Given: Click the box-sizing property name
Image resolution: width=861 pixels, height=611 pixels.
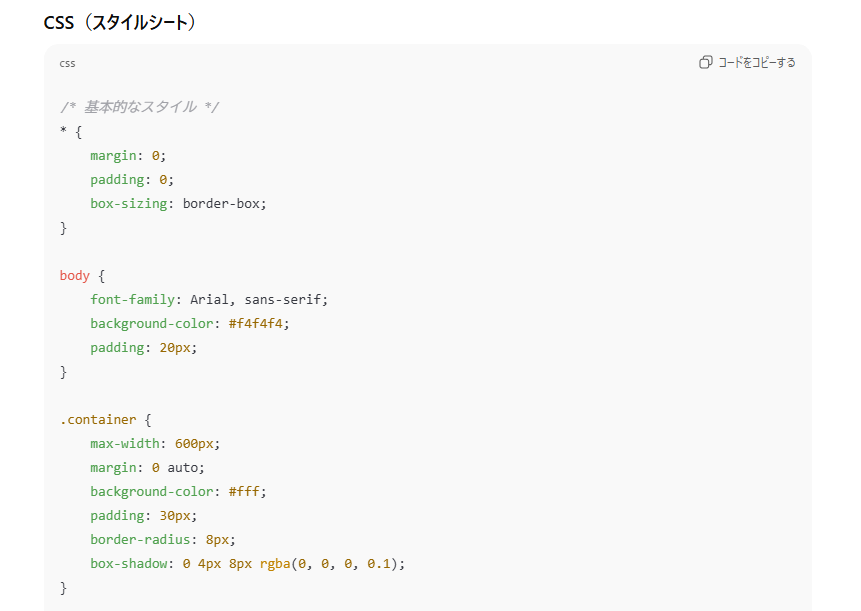Looking at the screenshot, I should tap(128, 204).
